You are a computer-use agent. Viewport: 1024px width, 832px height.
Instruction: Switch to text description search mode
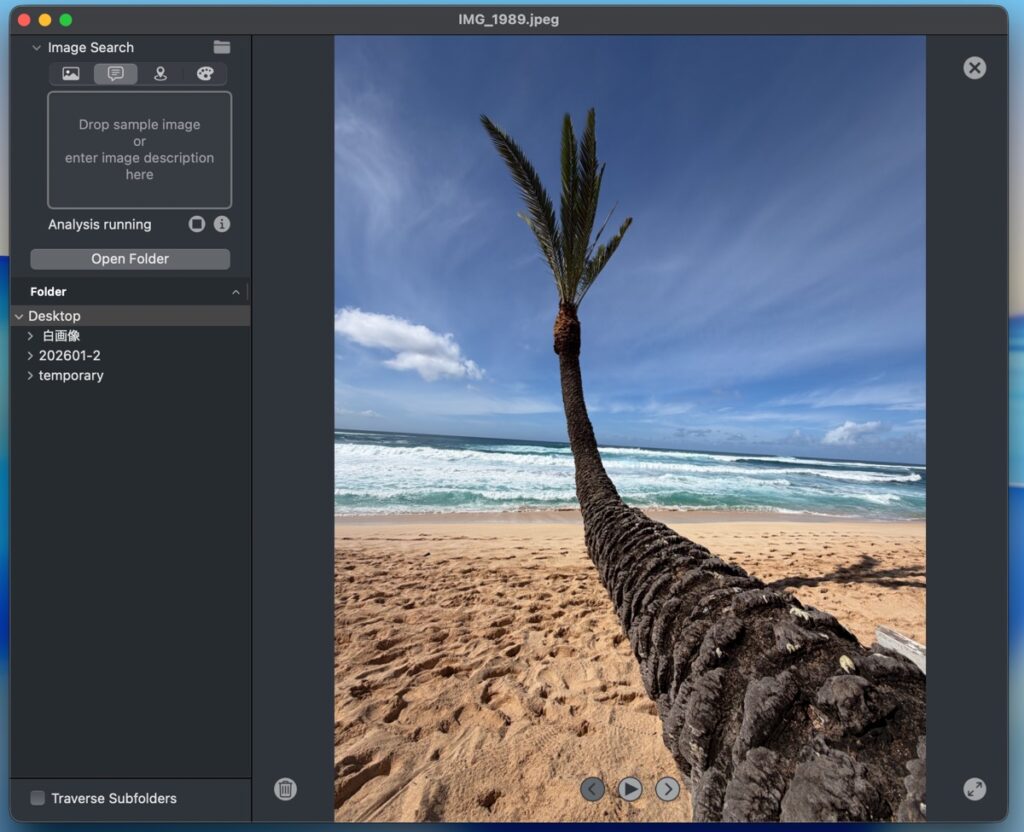click(116, 74)
